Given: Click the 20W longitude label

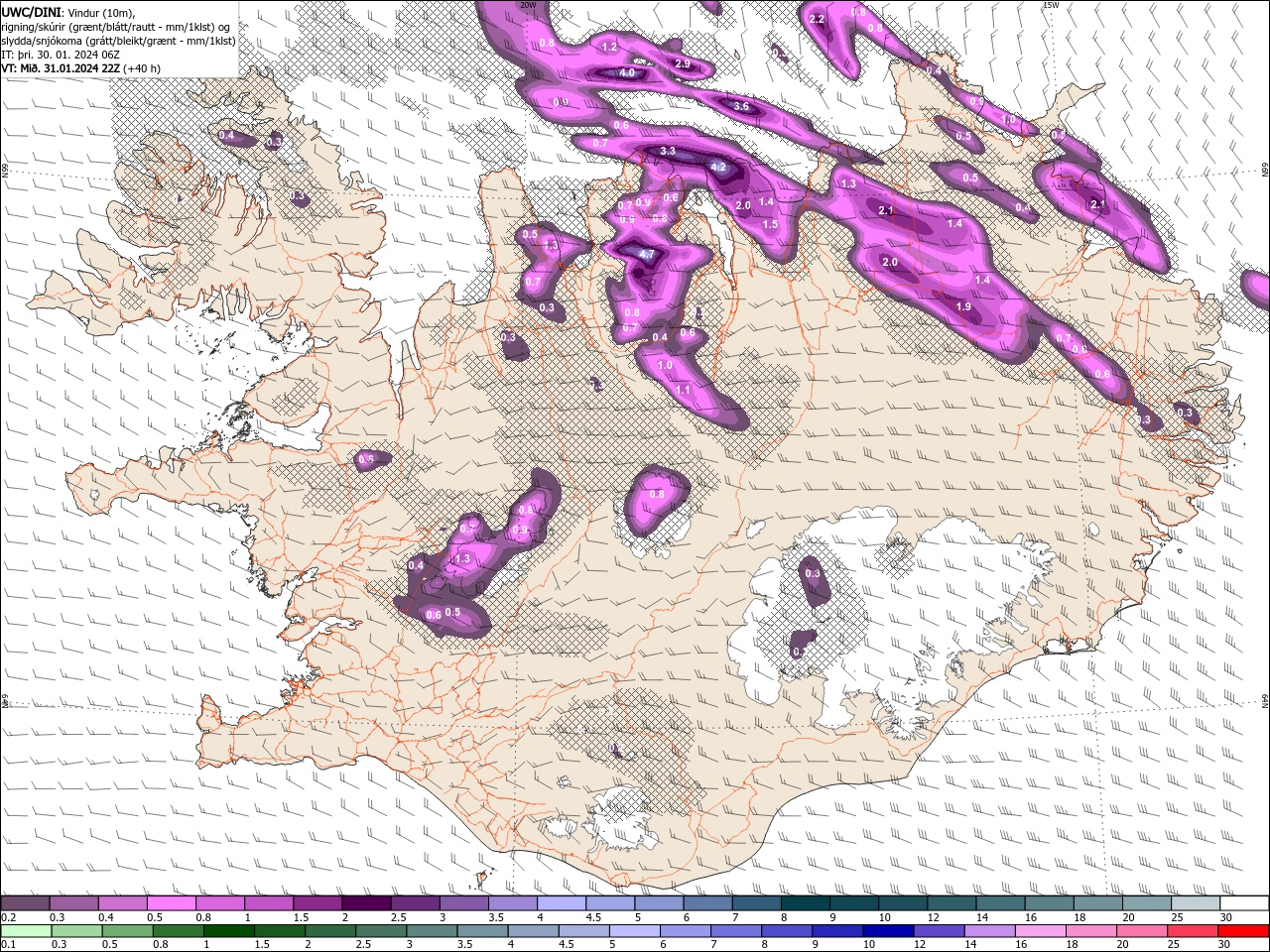Looking at the screenshot, I should click(528, 5).
